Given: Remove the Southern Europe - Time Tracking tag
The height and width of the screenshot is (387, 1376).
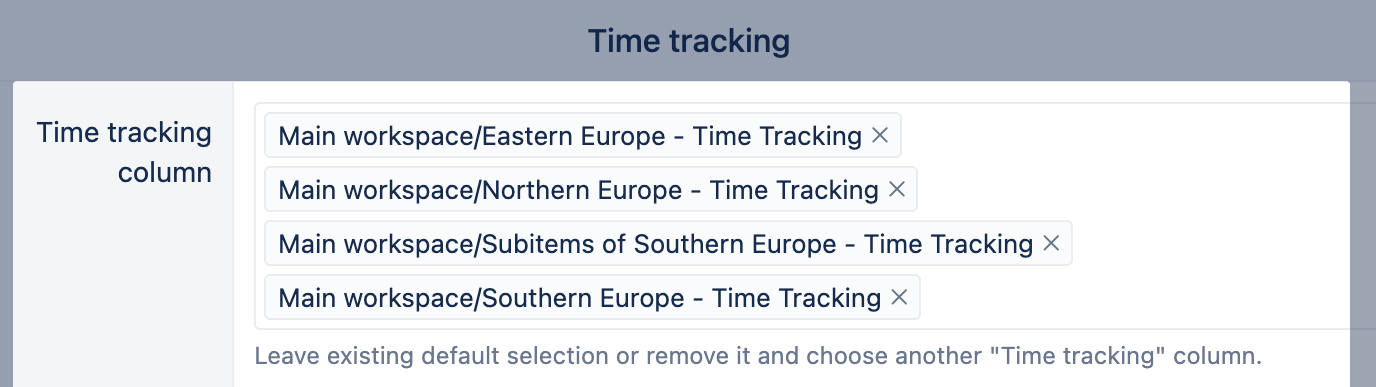Looking at the screenshot, I should [899, 297].
